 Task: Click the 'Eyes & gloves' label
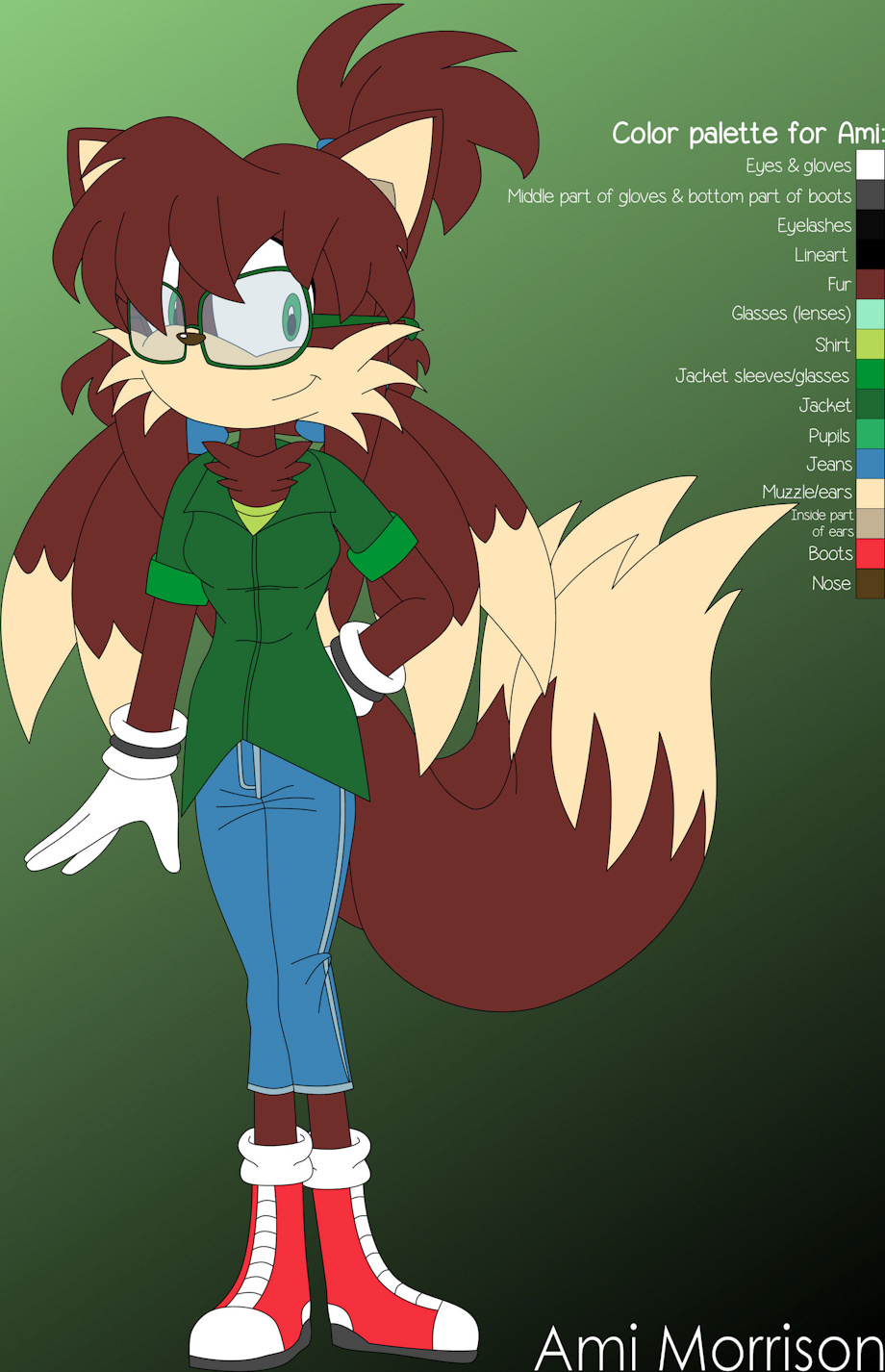coord(798,165)
